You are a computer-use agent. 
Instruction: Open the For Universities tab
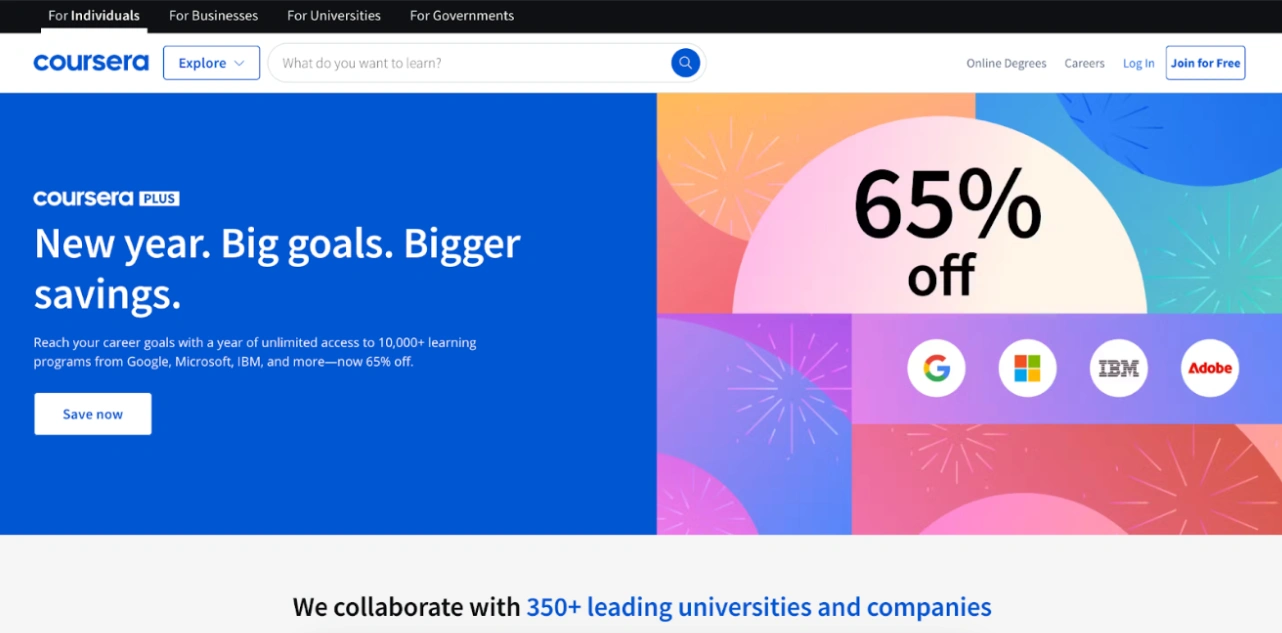click(x=334, y=16)
